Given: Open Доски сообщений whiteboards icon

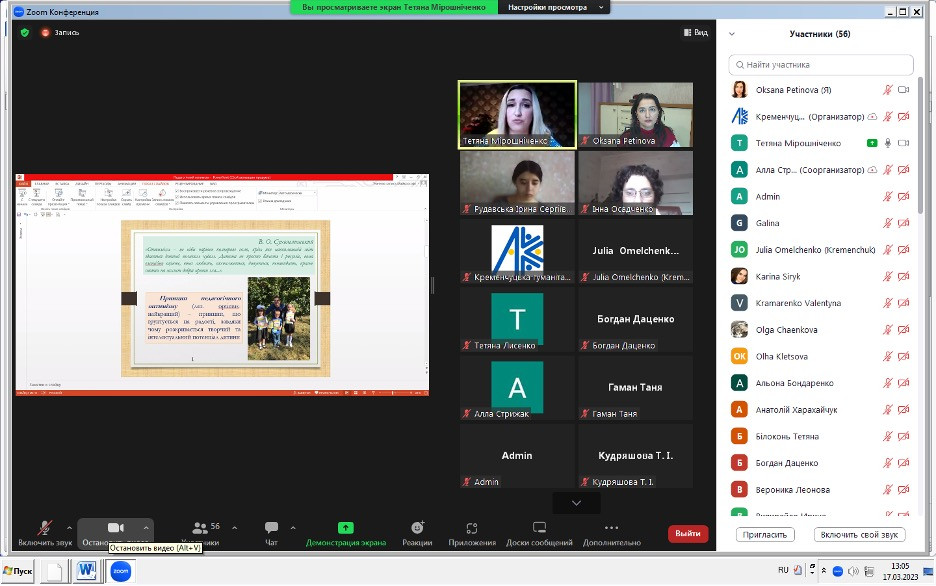Looking at the screenshot, I should pos(539,528).
